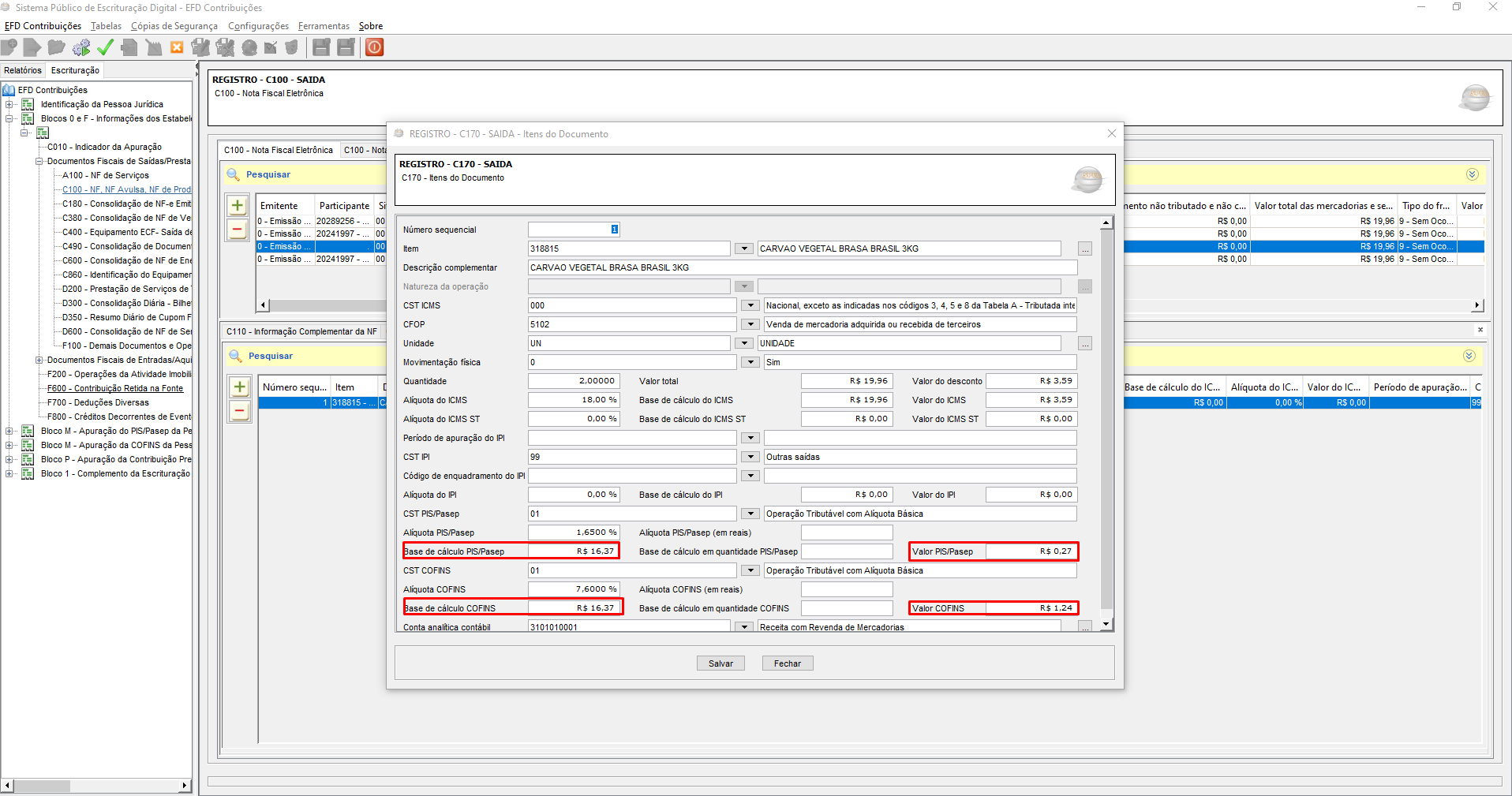This screenshot has height=796, width=1512.
Task: Open the Ferramentas menu
Action: click(x=324, y=26)
